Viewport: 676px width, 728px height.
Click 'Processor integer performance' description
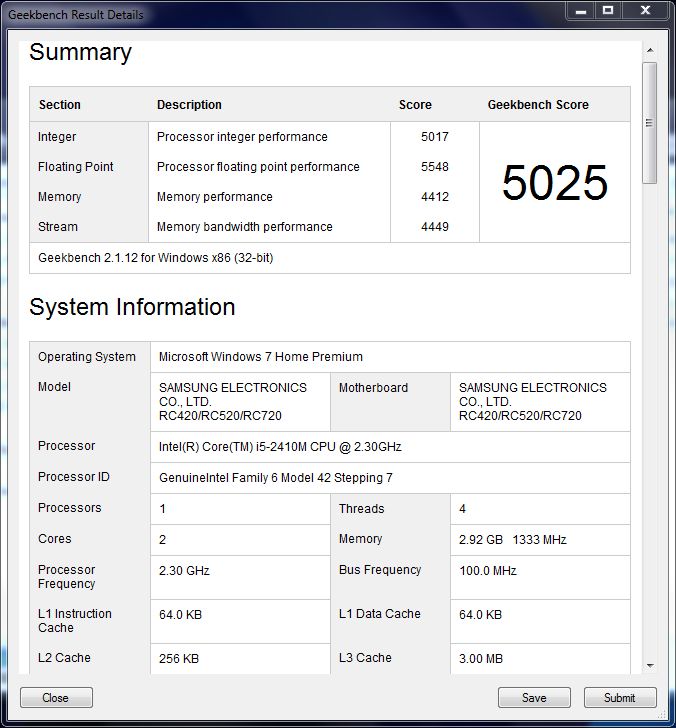click(242, 137)
